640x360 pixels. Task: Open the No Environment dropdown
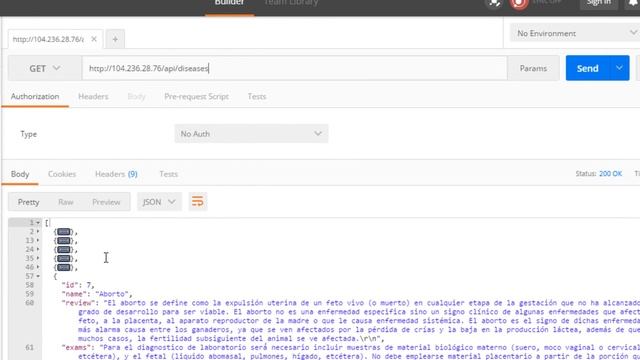[575, 33]
